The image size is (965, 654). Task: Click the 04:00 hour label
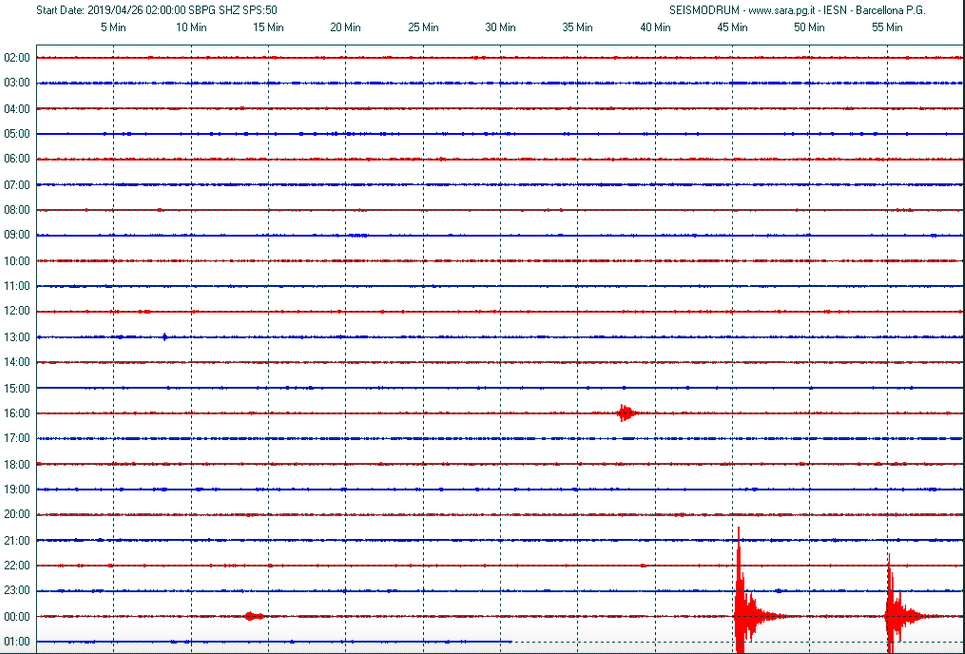point(17,109)
